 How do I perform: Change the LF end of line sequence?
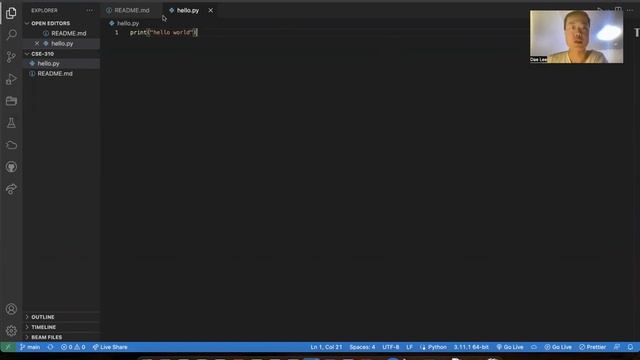[x=409, y=347]
